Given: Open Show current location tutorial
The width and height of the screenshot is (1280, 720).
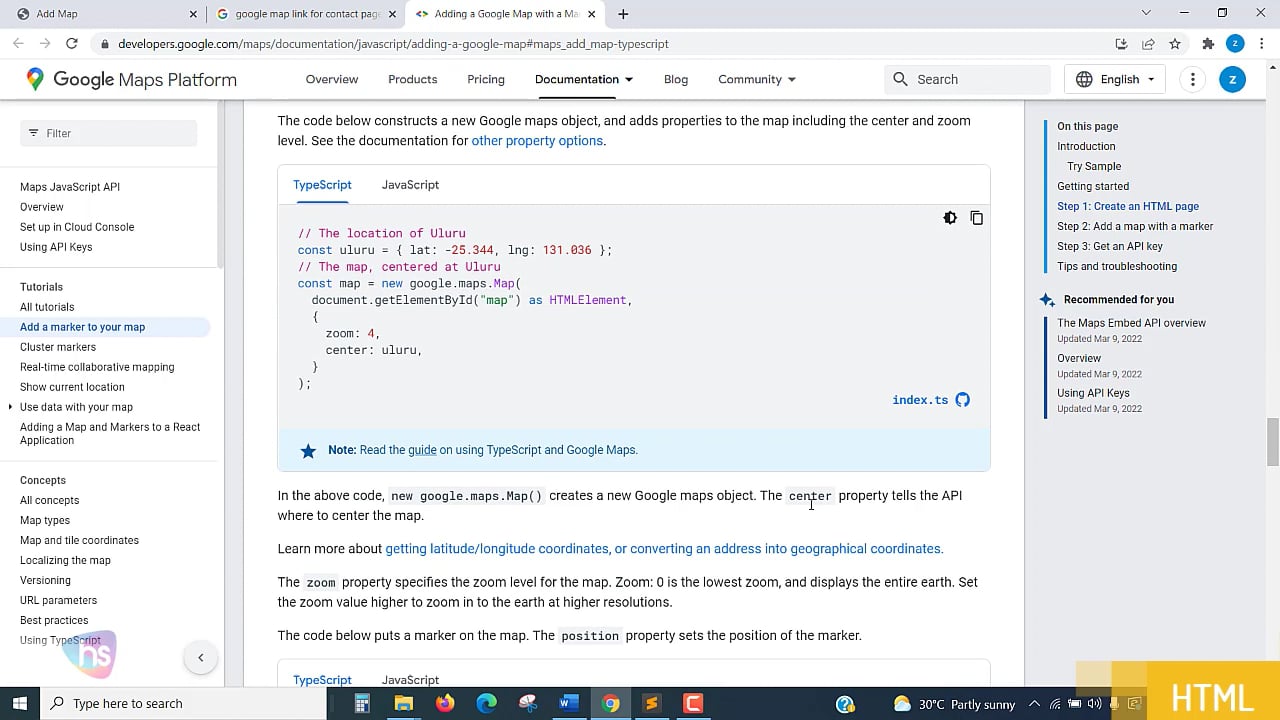Looking at the screenshot, I should click(72, 387).
